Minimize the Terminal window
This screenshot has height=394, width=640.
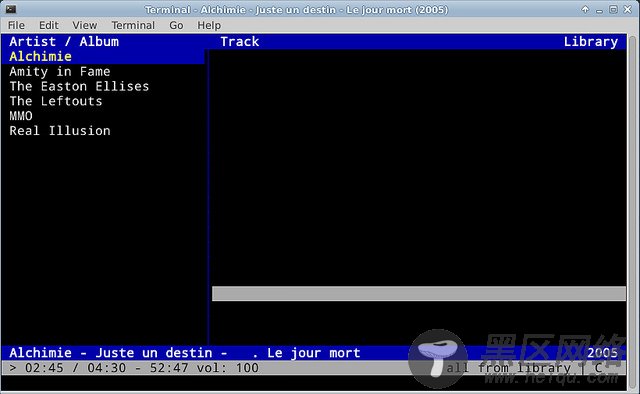(x=599, y=10)
